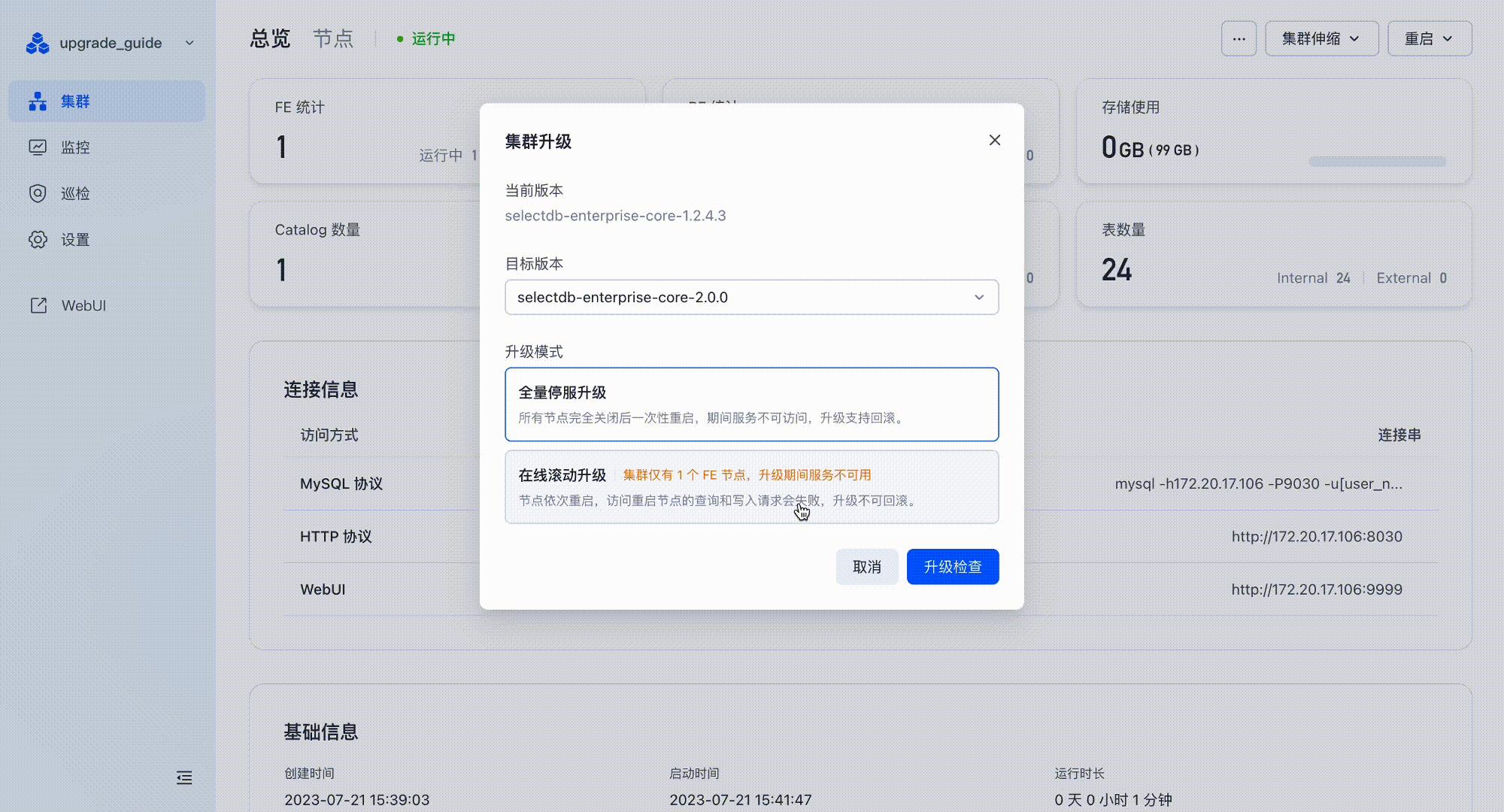The height and width of the screenshot is (812, 1504).
Task: Open the 重启 restart dropdown
Action: (x=1429, y=38)
